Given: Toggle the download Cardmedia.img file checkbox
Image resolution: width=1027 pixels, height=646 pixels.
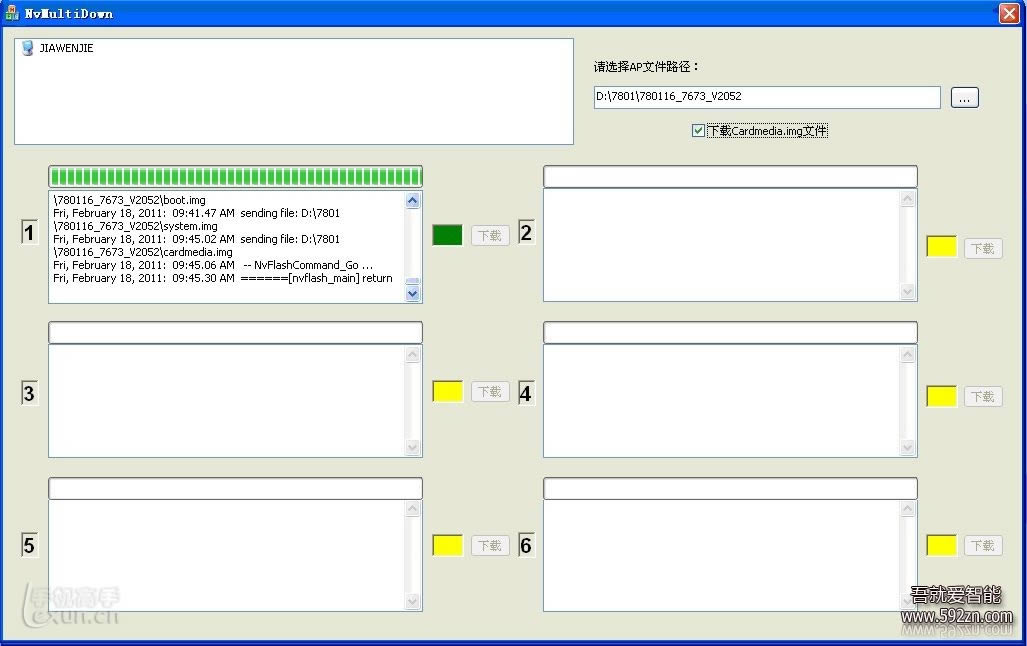Looking at the screenshot, I should pyautogui.click(x=698, y=130).
